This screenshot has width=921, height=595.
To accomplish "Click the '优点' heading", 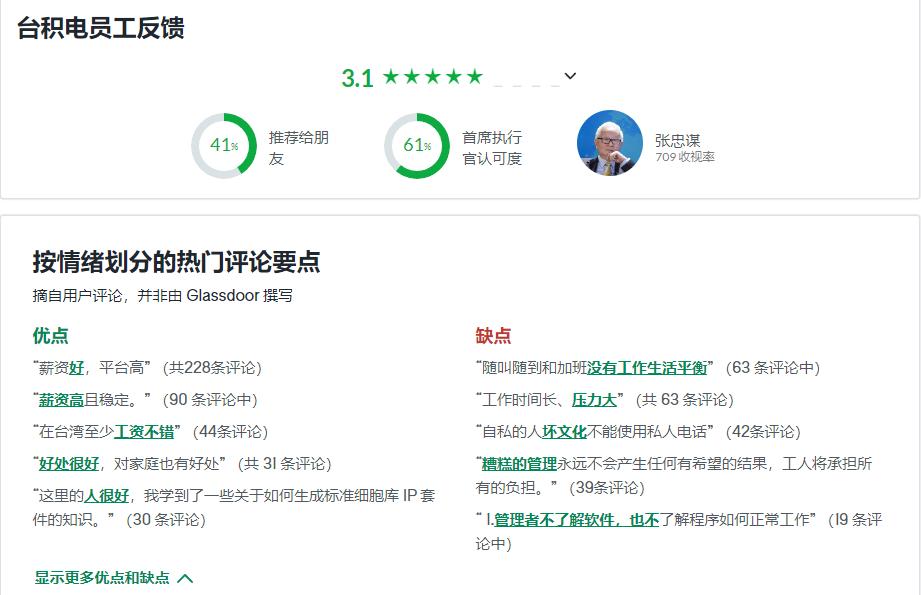I will click(51, 336).
